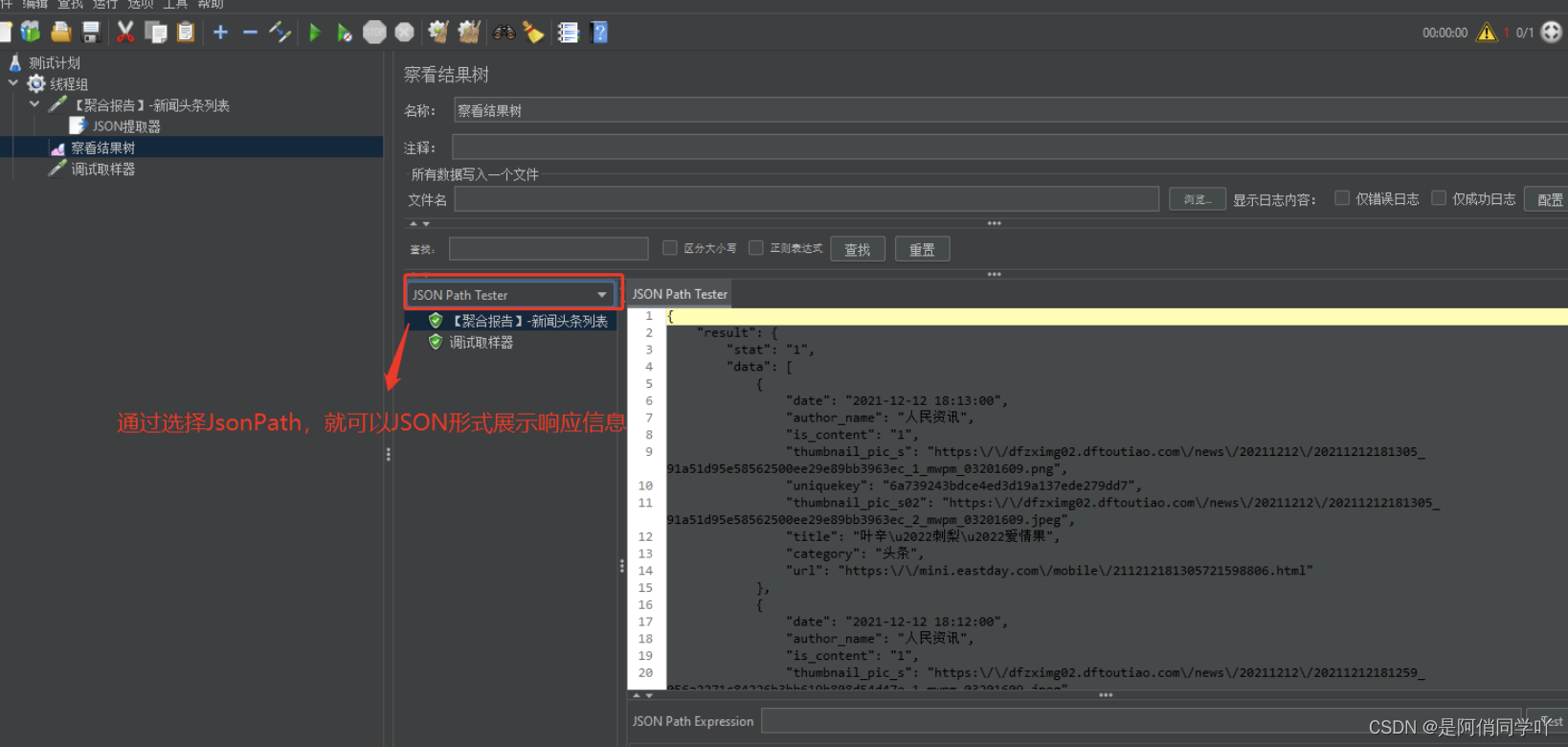Click the JSON line "stat": "1"
Image resolution: width=1568 pixels, height=747 pixels.
(770, 350)
